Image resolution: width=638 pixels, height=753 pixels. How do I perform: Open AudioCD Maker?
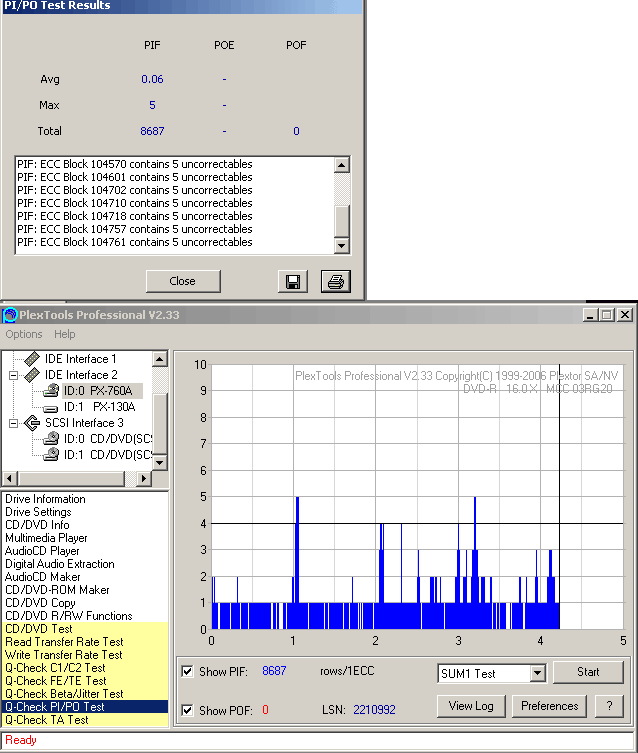(x=42, y=577)
